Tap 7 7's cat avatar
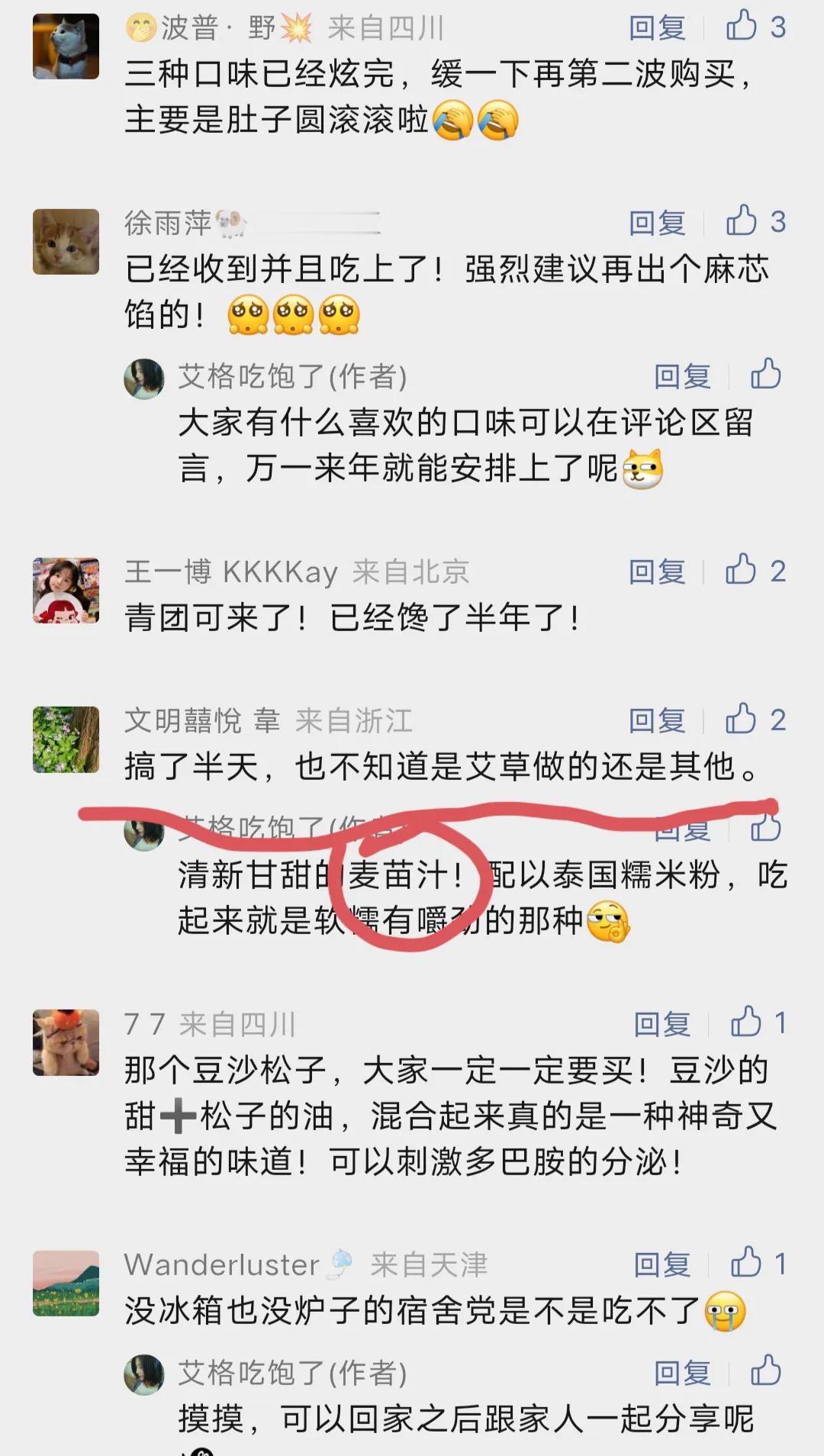Screen dimensions: 824x1456 66,1042
